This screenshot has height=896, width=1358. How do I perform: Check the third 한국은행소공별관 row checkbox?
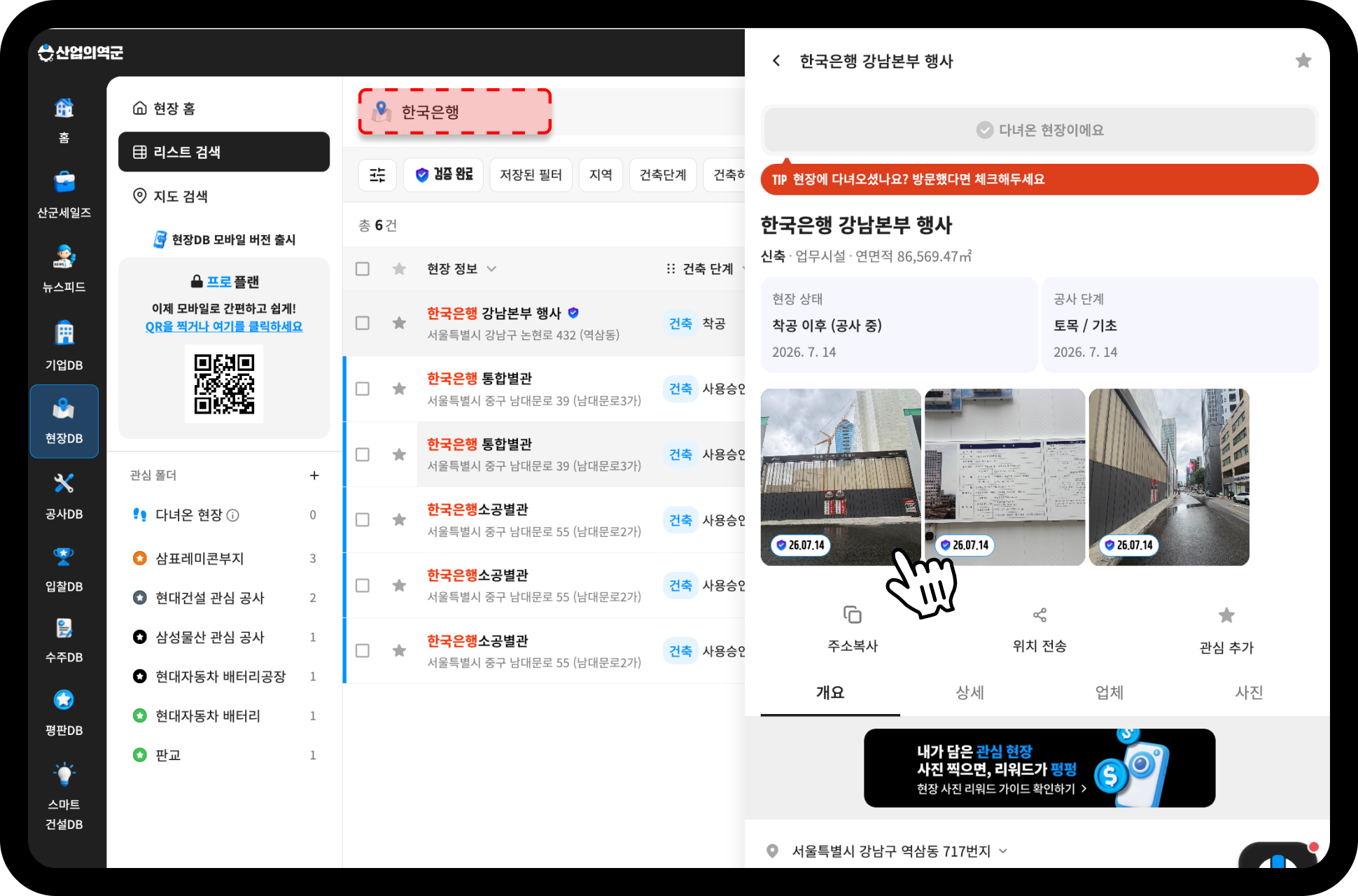[362, 650]
